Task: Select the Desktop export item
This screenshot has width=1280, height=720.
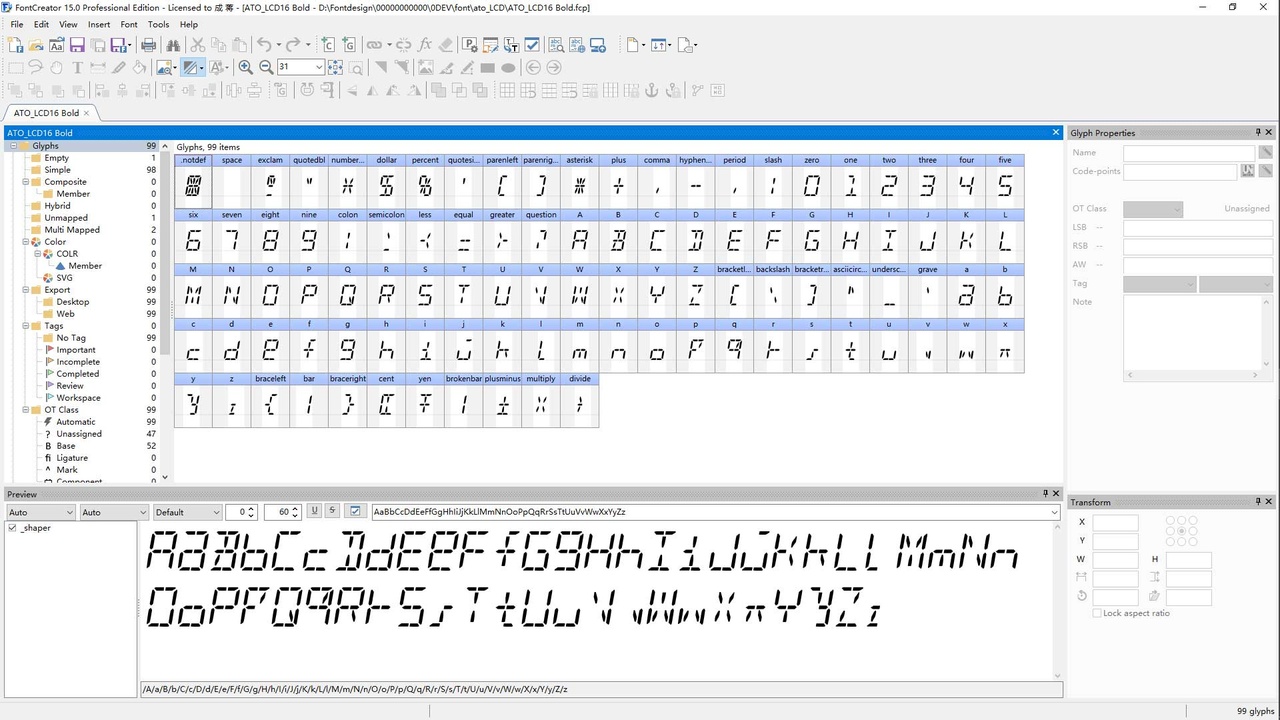Action: tap(73, 302)
